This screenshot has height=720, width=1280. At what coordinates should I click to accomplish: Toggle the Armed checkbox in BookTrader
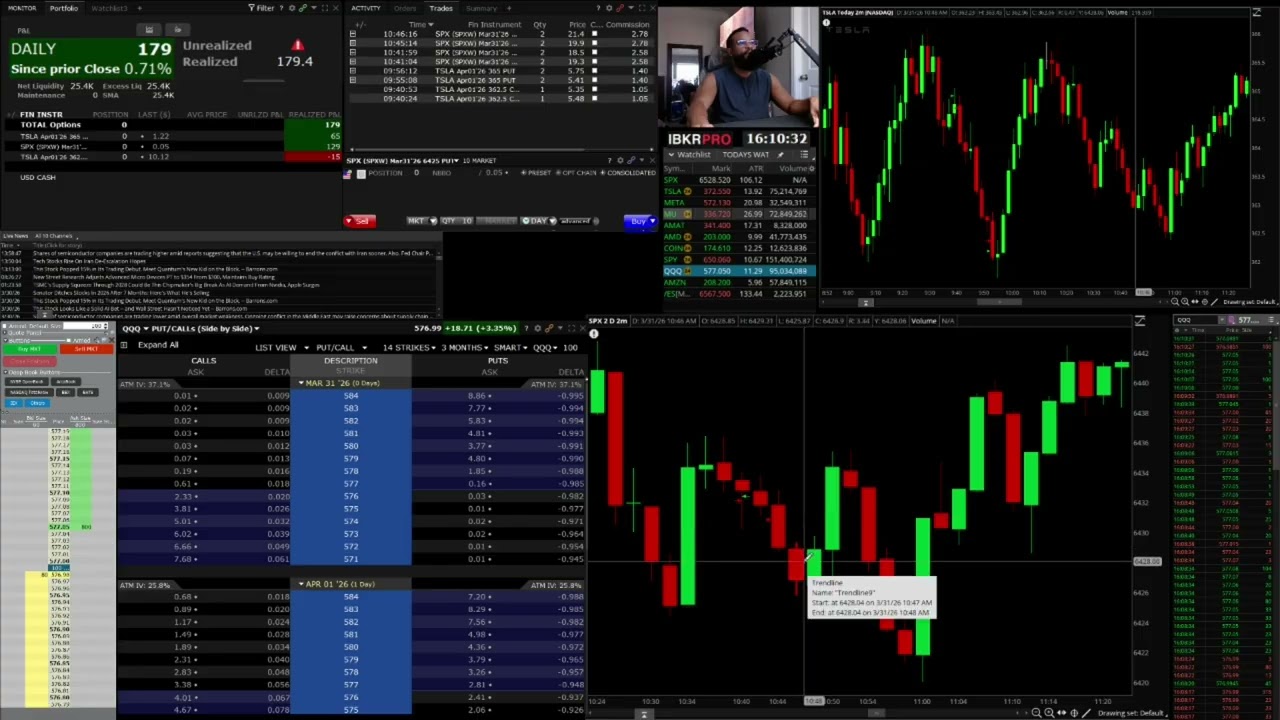pyautogui.click(x=68, y=341)
